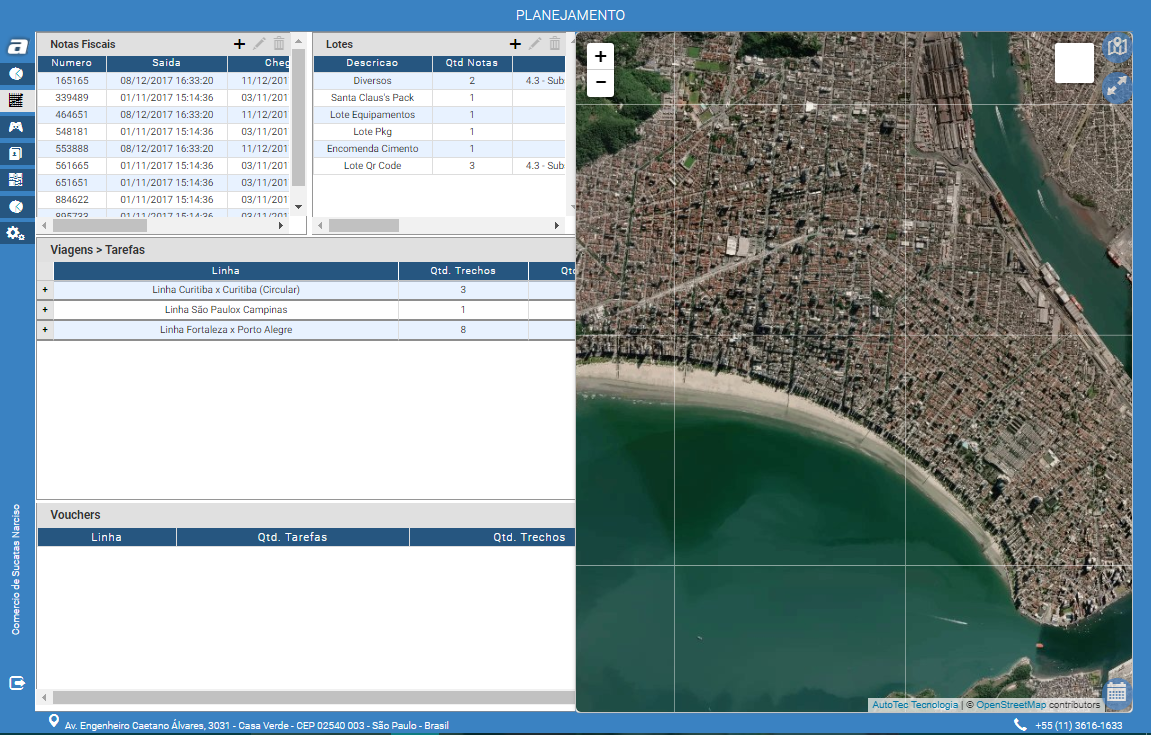This screenshot has width=1151, height=735.
Task: Open the AutoTec Tecnologia link
Action: click(915, 705)
